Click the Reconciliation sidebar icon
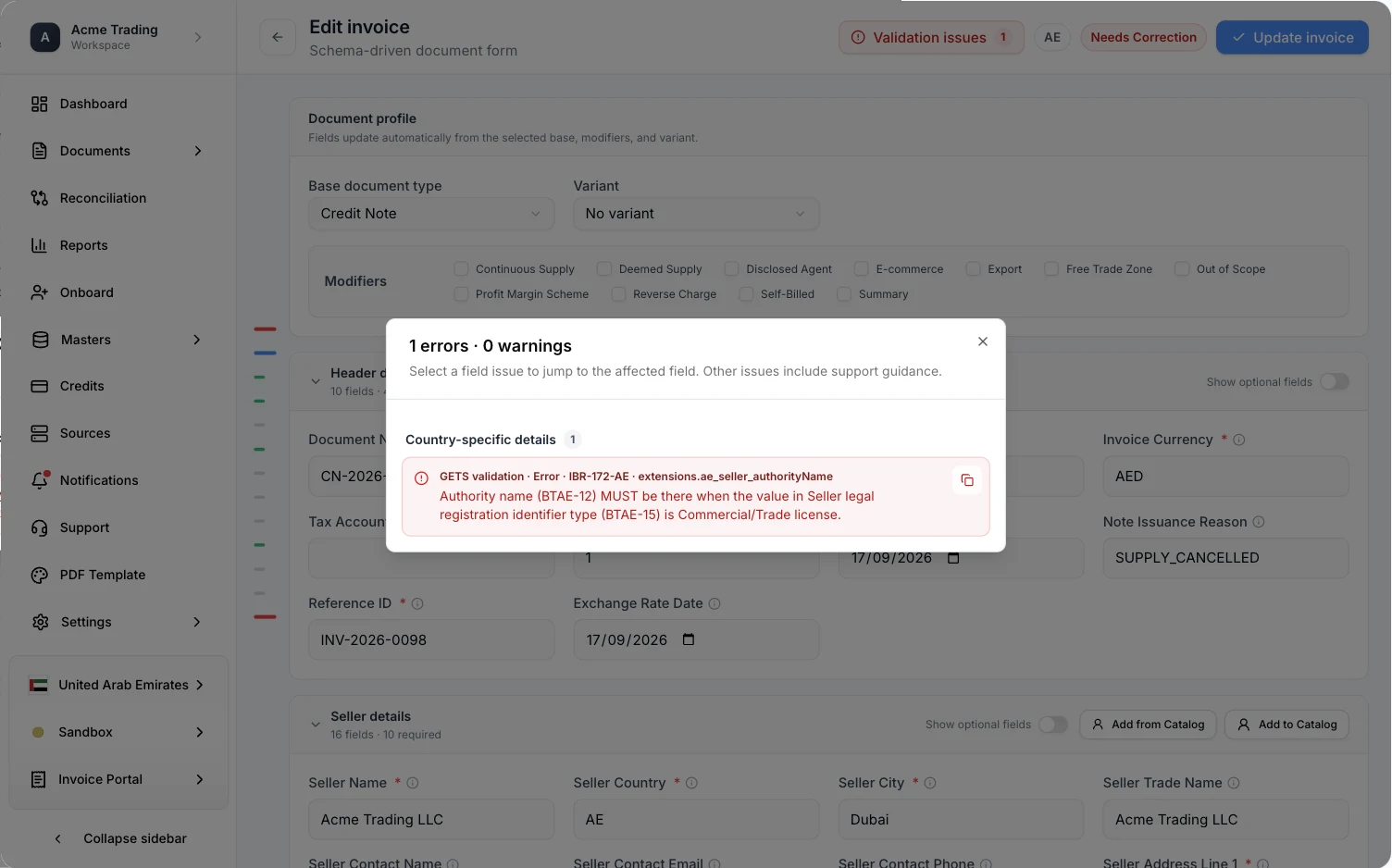This screenshot has width=1392, height=868. point(39,198)
